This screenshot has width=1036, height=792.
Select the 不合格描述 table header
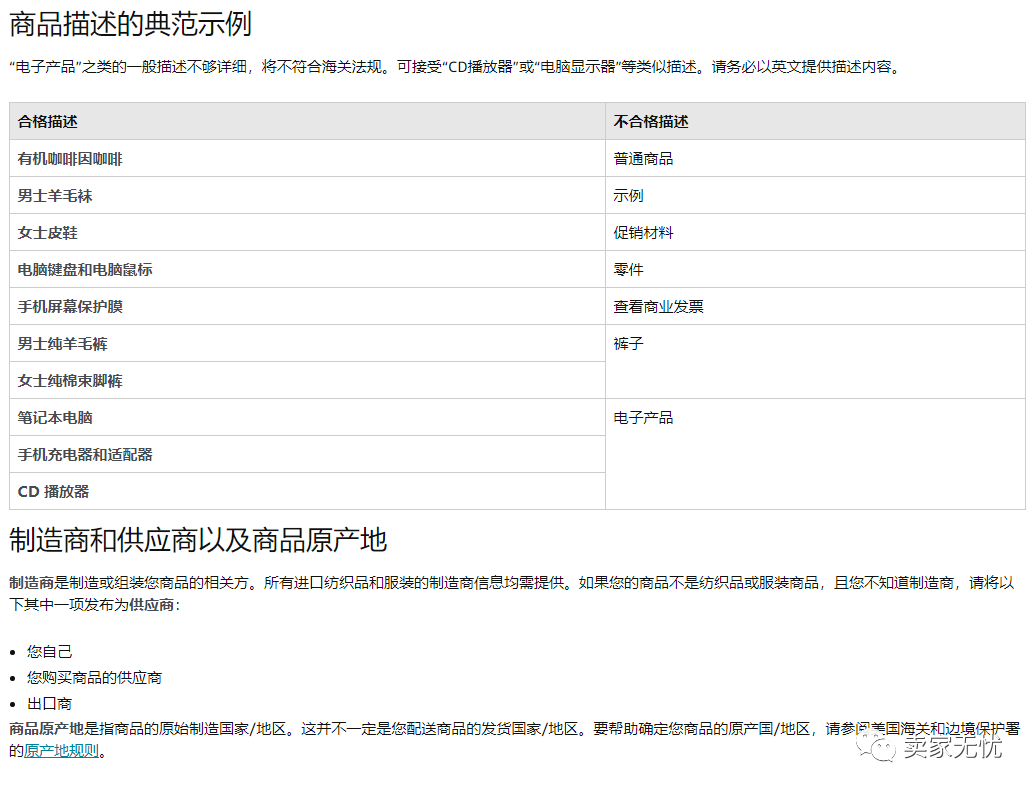click(x=653, y=121)
